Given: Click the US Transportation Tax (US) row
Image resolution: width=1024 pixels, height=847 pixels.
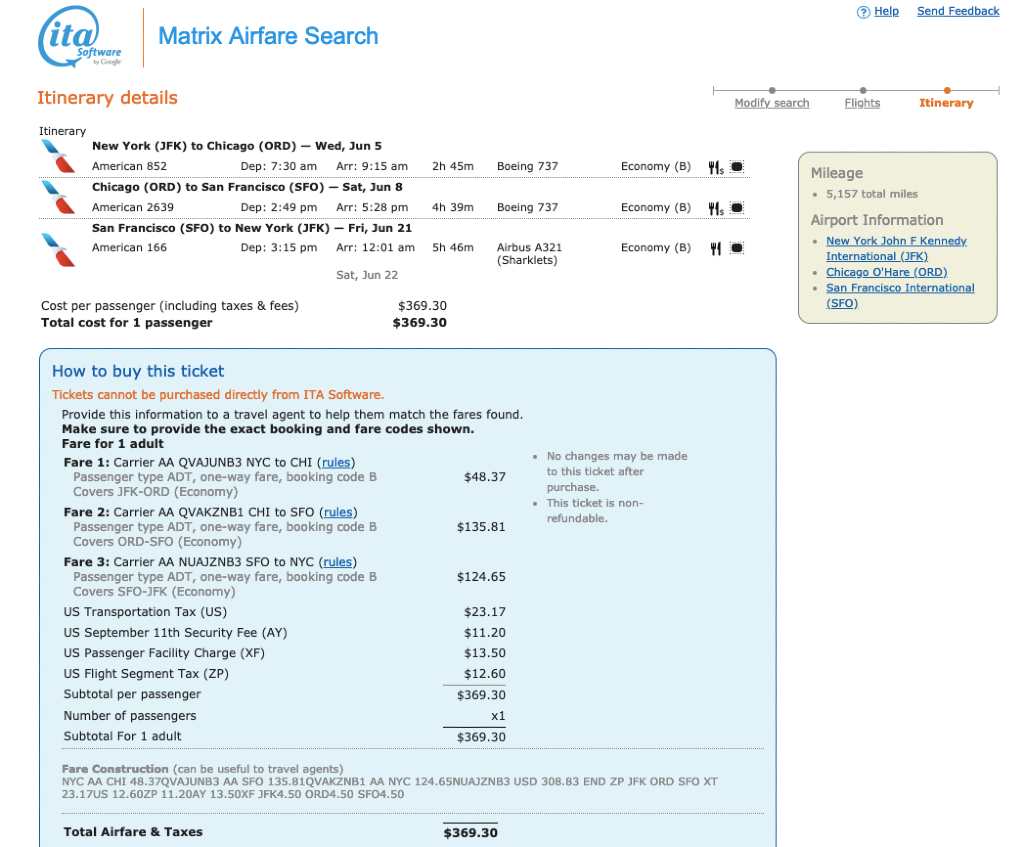Looking at the screenshot, I should (284, 613).
